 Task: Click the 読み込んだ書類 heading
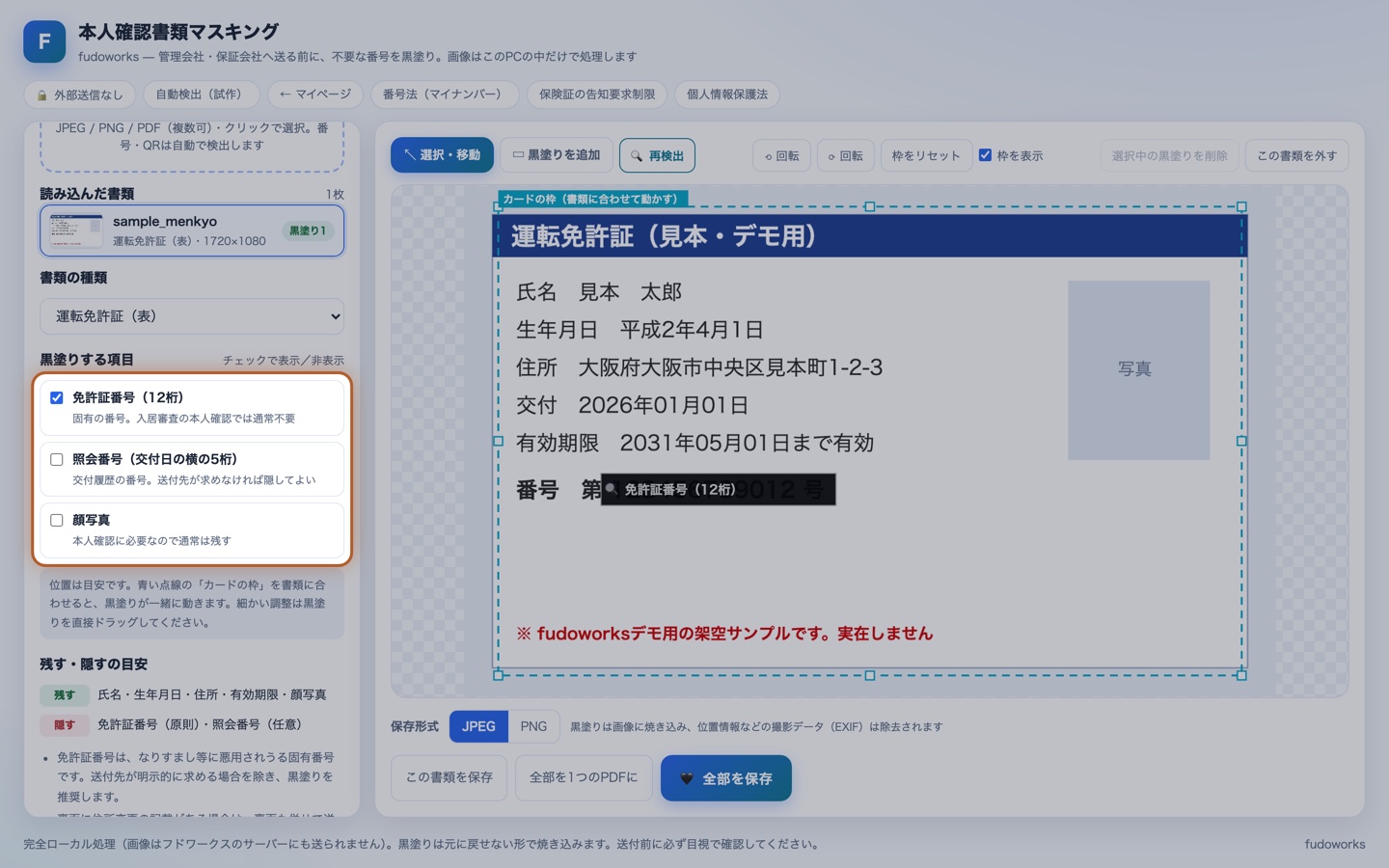[x=87, y=194]
